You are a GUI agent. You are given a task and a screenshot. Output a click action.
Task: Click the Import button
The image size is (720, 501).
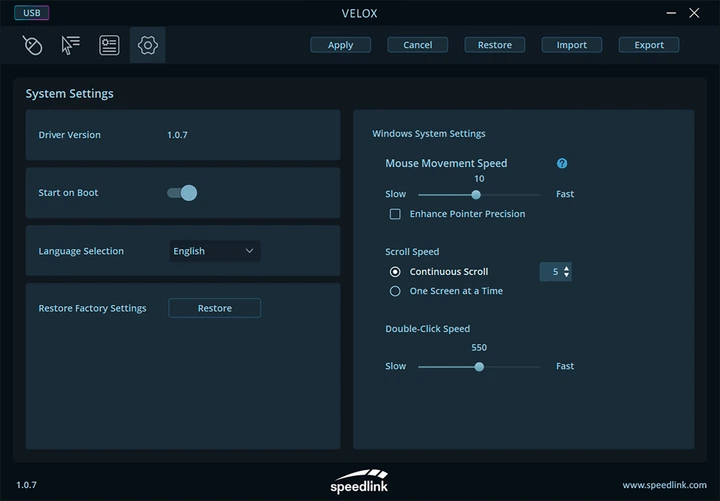point(572,45)
